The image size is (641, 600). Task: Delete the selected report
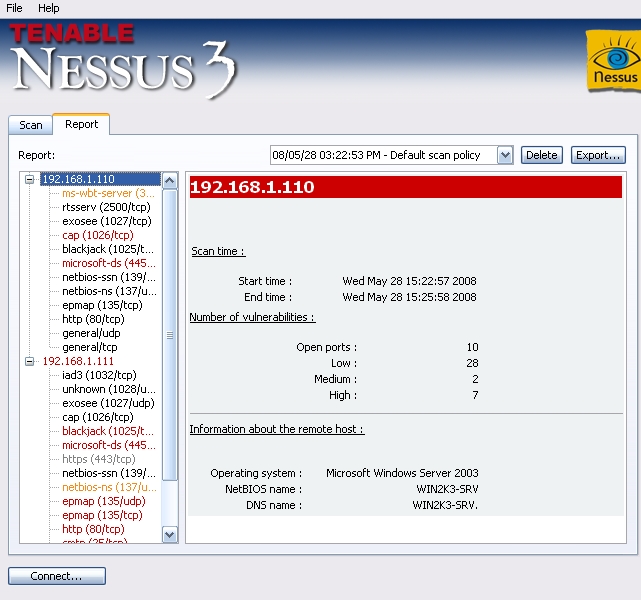point(542,155)
